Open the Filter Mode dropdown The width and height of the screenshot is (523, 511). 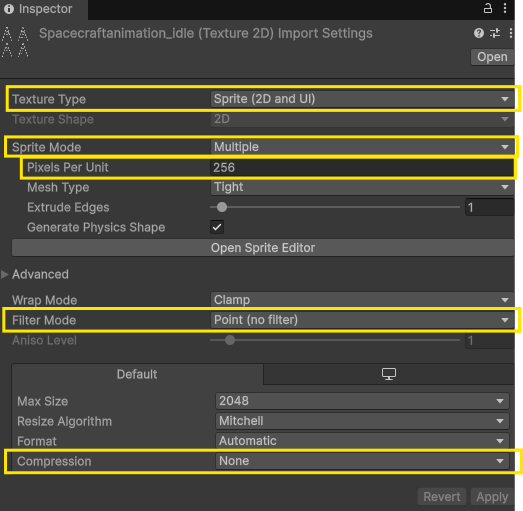[362, 320]
